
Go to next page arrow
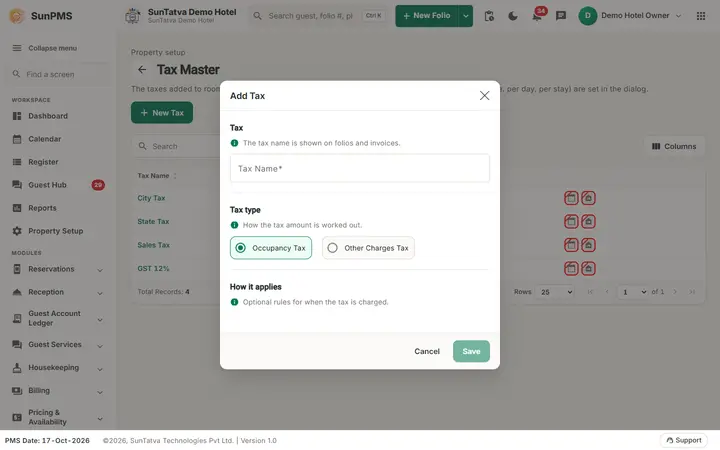coord(675,292)
